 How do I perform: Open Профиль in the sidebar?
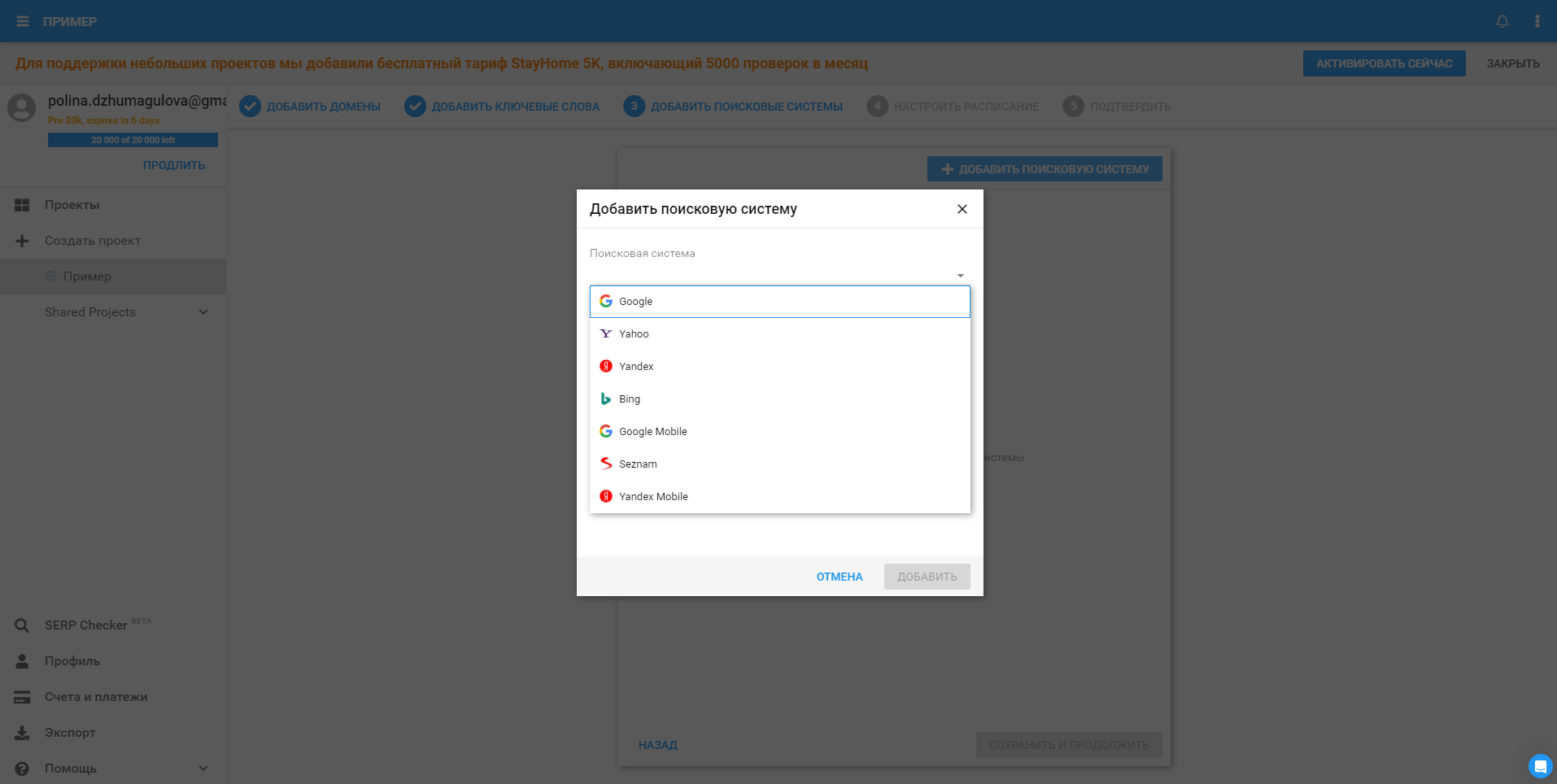(113, 661)
